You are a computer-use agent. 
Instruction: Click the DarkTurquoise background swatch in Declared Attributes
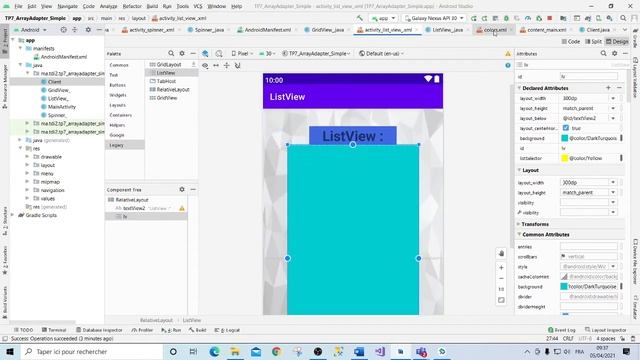564,138
